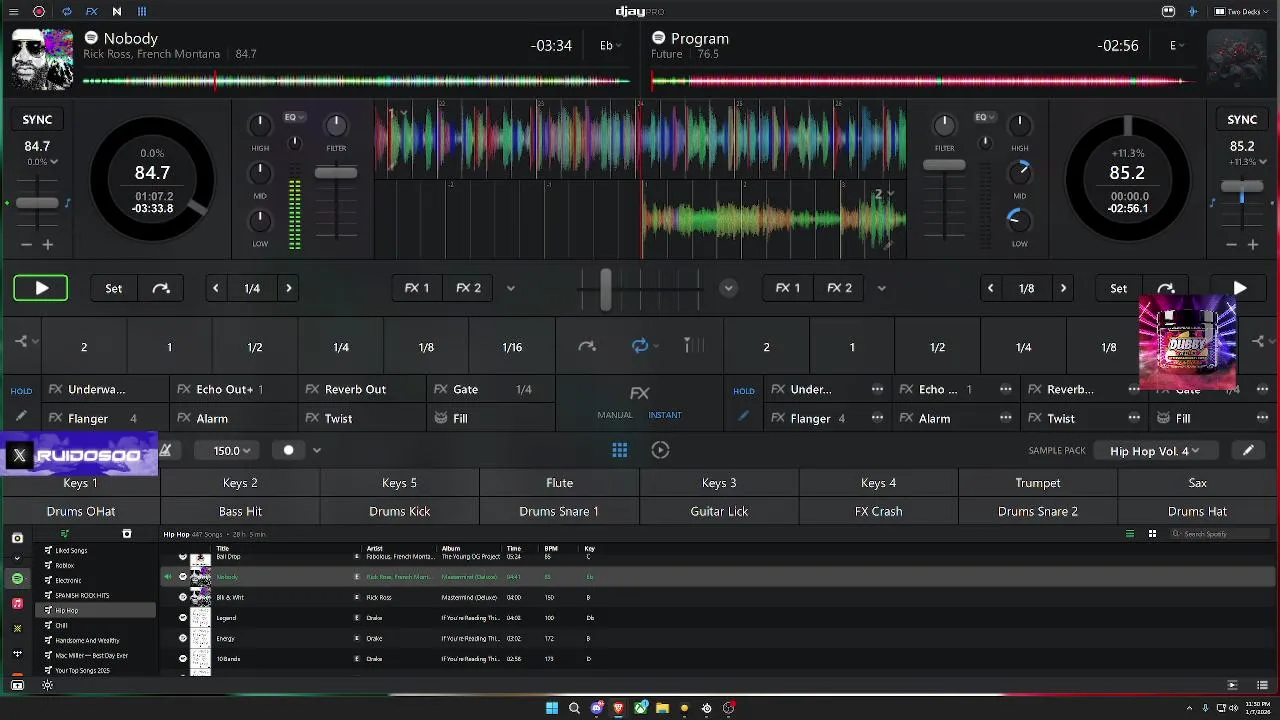Trigger left deck Echo Out+ effect pad

click(x=232, y=389)
